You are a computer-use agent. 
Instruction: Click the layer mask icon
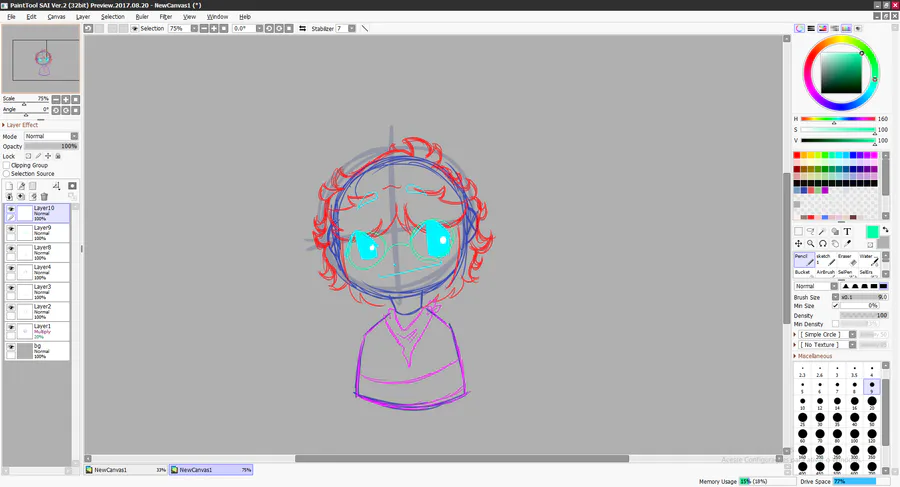coord(72,186)
